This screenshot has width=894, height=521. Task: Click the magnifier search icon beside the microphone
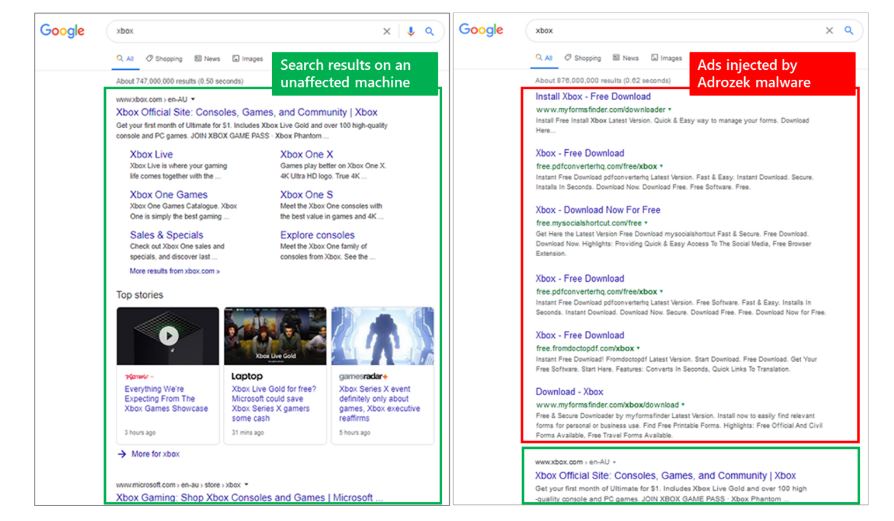[x=429, y=31]
